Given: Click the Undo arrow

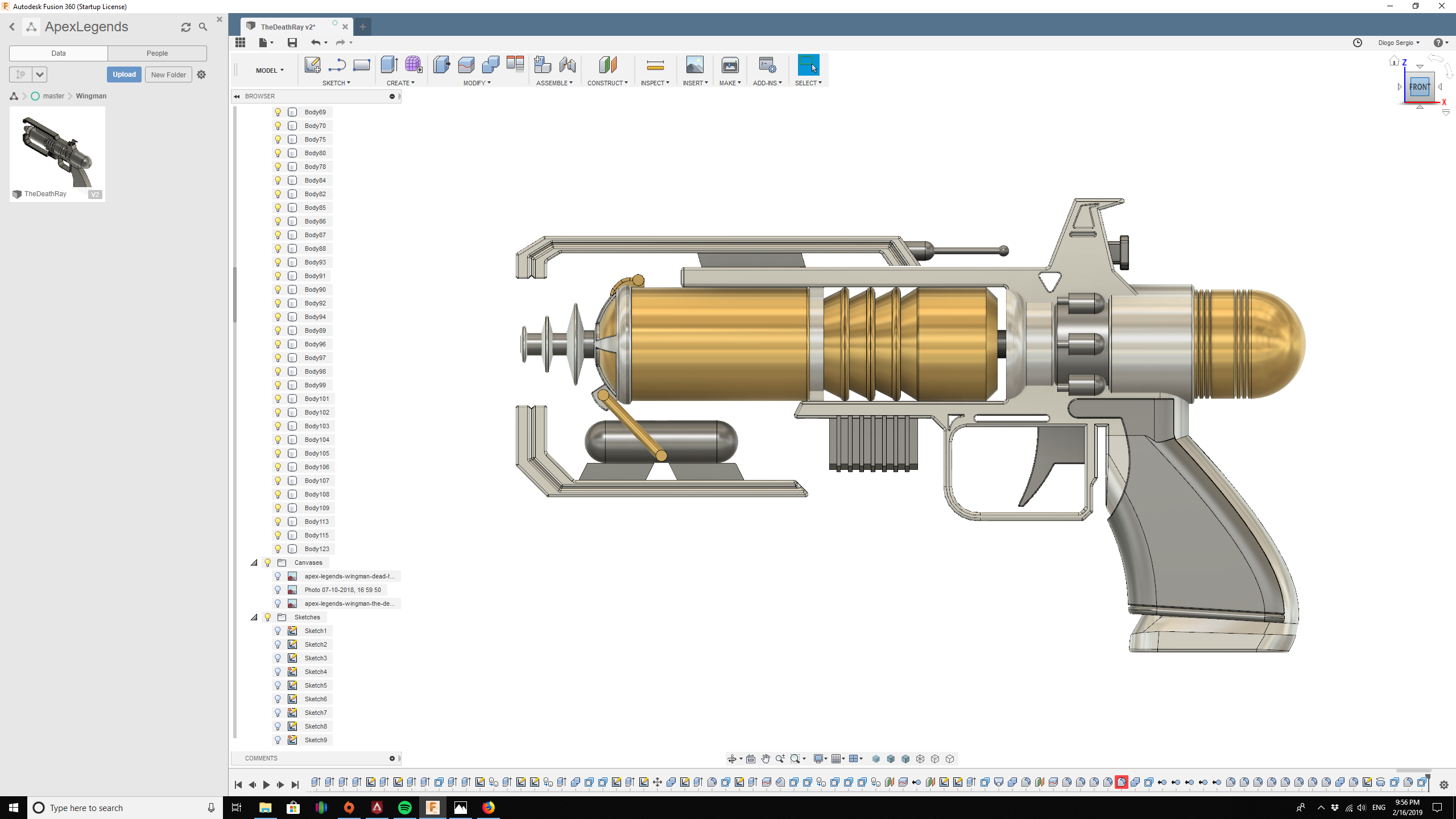Looking at the screenshot, I should 316,43.
